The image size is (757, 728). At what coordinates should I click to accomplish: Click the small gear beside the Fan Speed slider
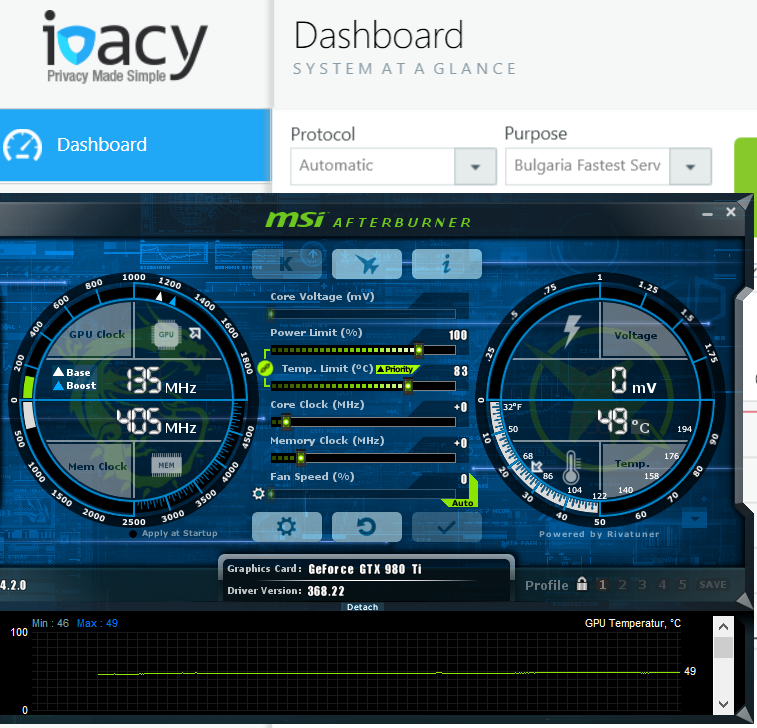tap(259, 494)
